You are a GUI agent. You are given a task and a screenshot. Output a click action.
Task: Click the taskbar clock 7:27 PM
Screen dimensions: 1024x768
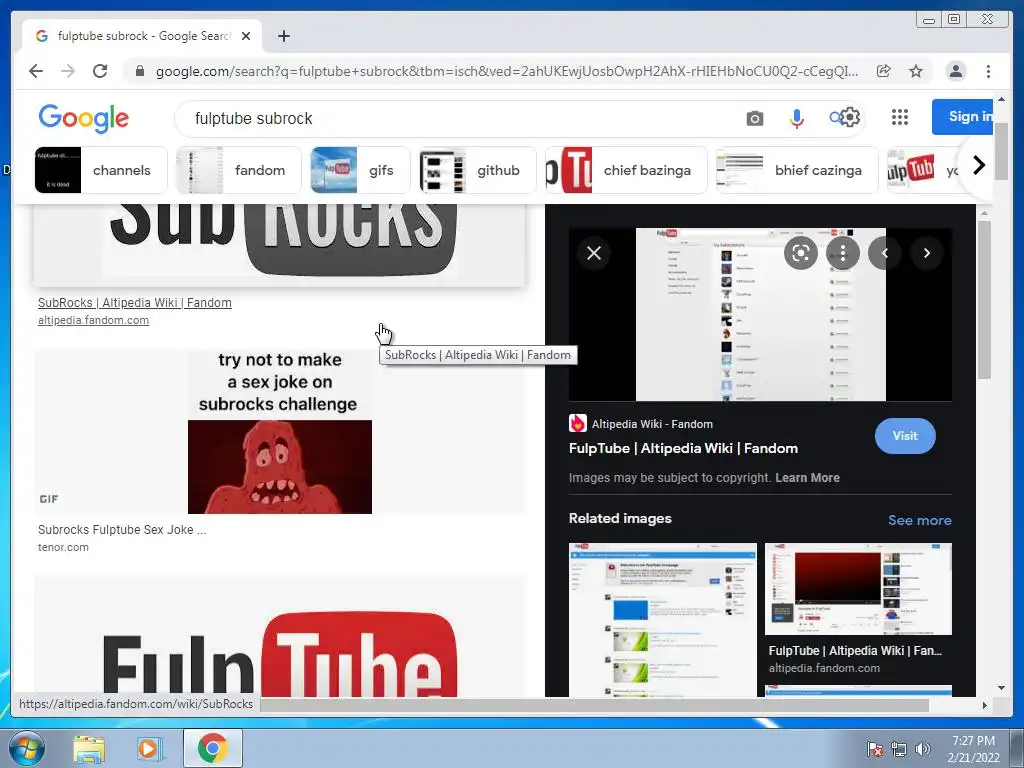point(973,749)
